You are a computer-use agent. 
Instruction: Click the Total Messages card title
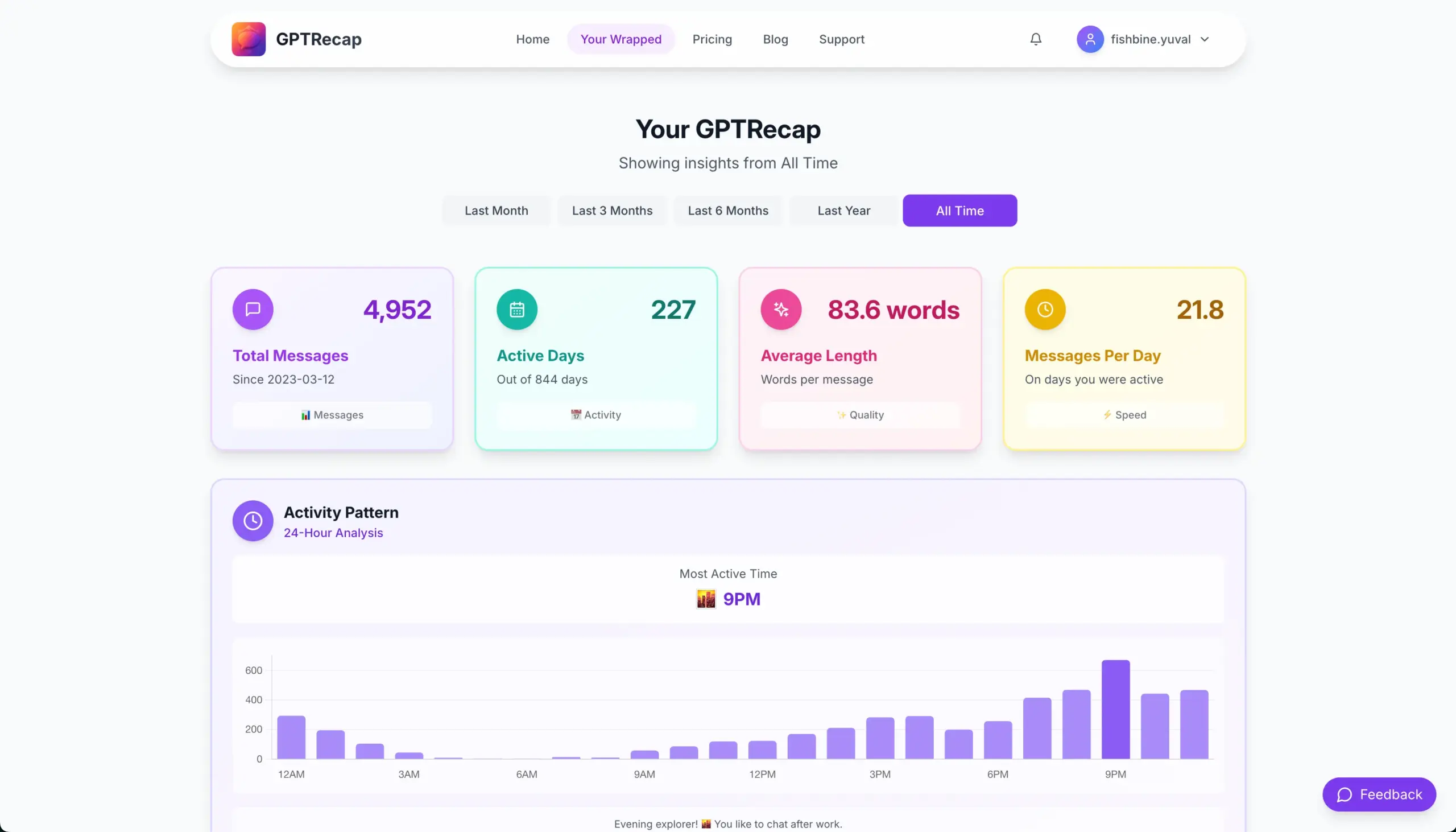[x=290, y=356]
